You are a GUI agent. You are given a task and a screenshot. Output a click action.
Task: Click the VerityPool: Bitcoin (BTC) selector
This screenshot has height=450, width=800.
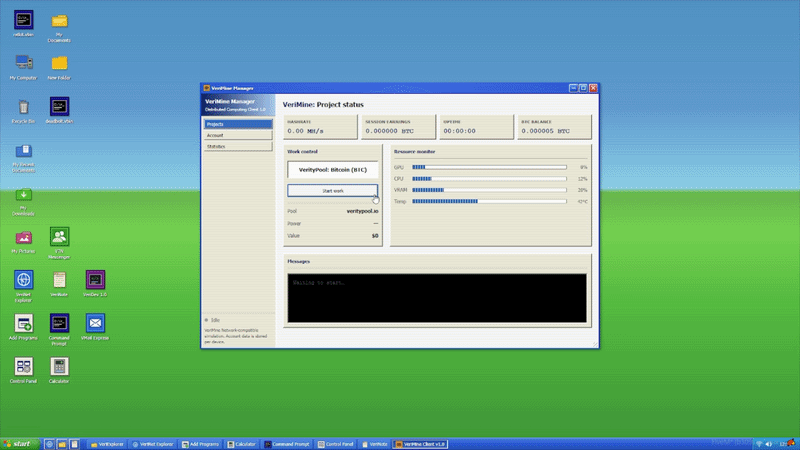[x=333, y=170]
